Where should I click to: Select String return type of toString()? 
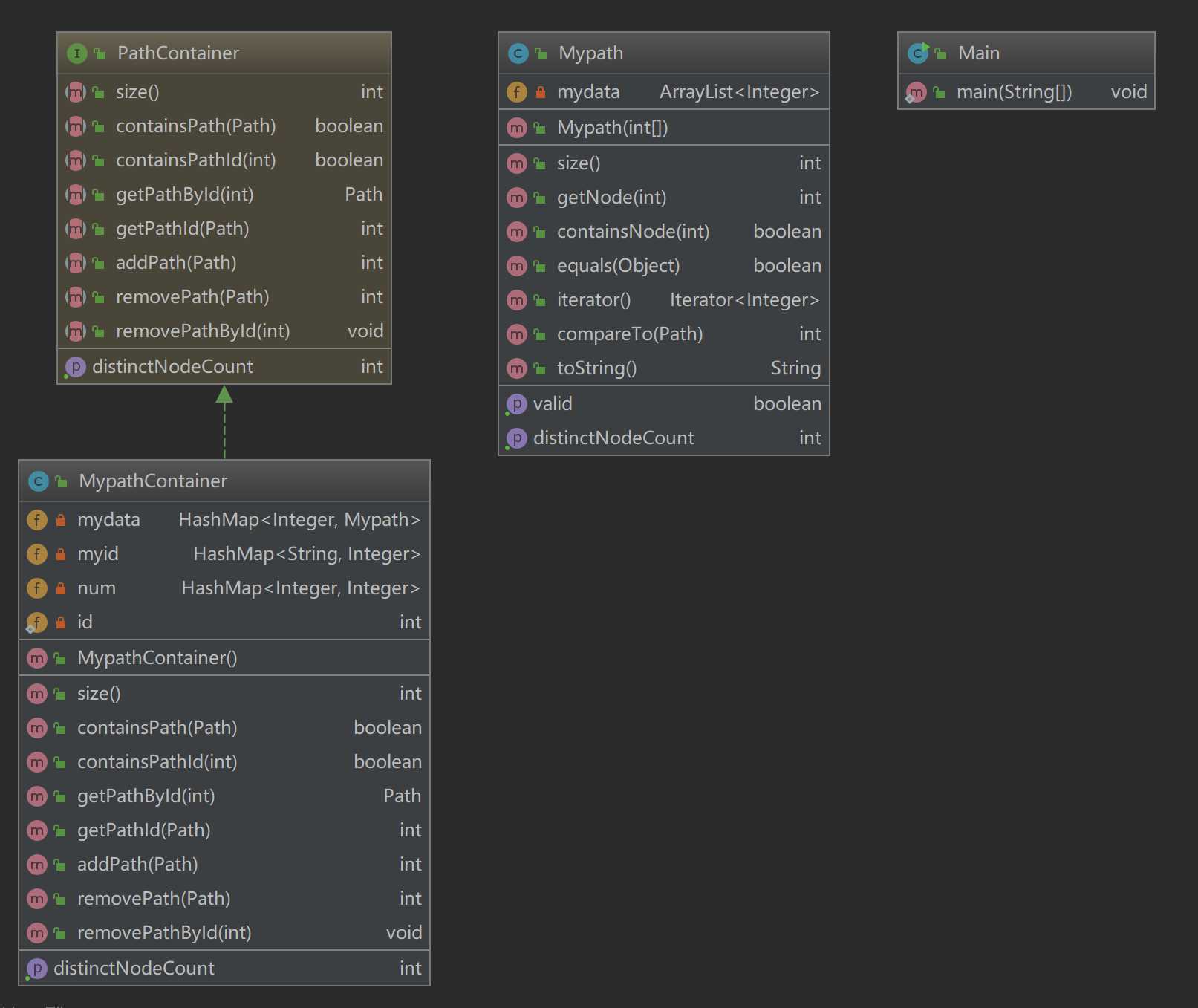click(795, 368)
